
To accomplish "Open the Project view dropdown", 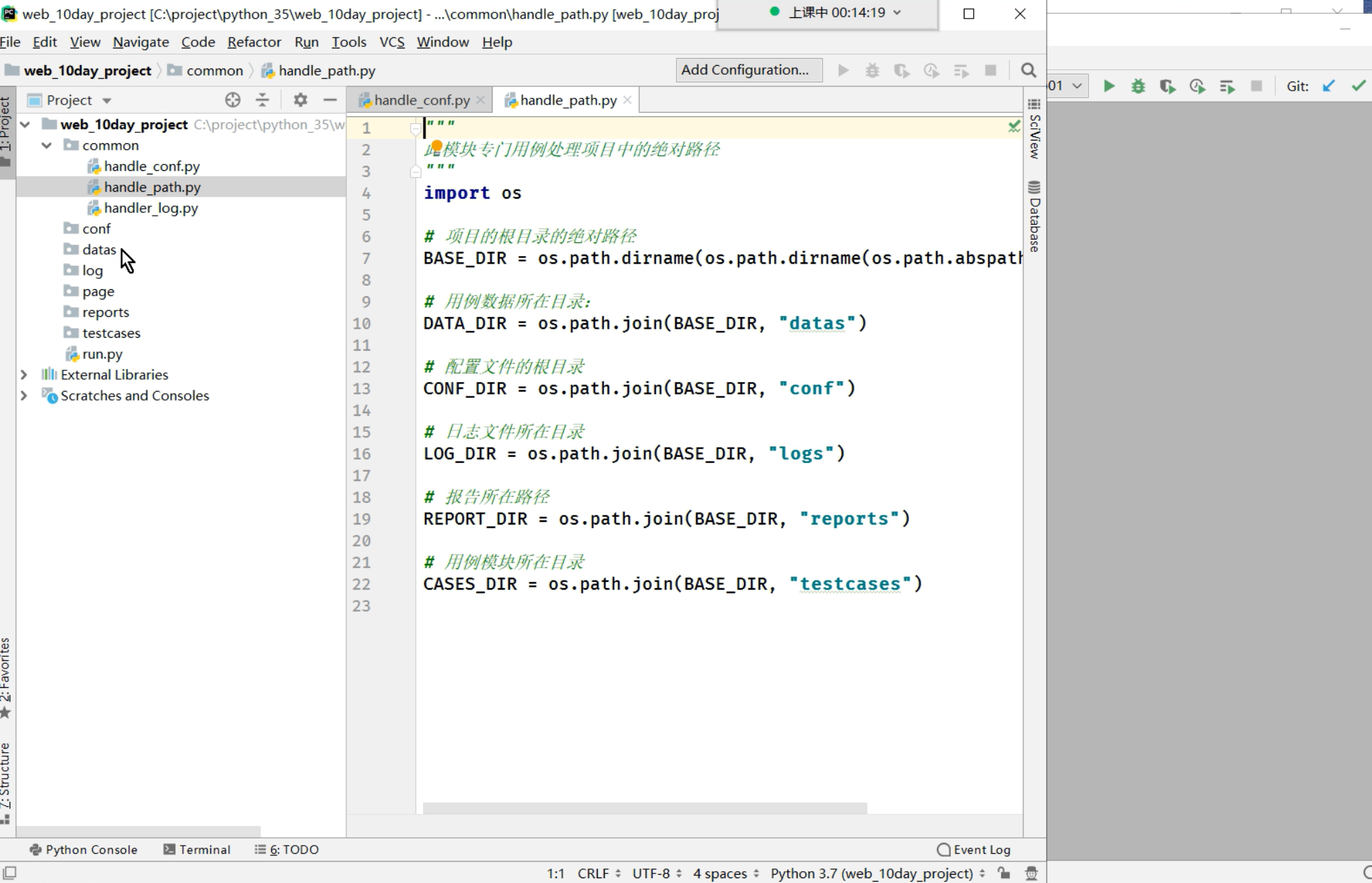I will pyautogui.click(x=107, y=100).
